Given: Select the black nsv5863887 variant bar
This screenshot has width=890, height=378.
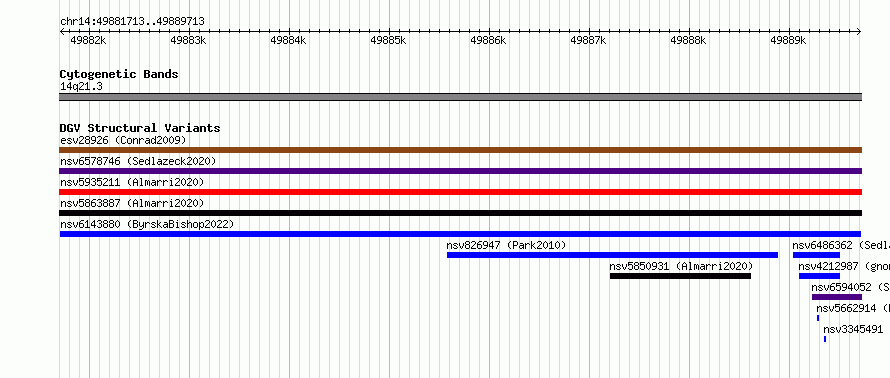Looking at the screenshot, I should click(460, 213).
